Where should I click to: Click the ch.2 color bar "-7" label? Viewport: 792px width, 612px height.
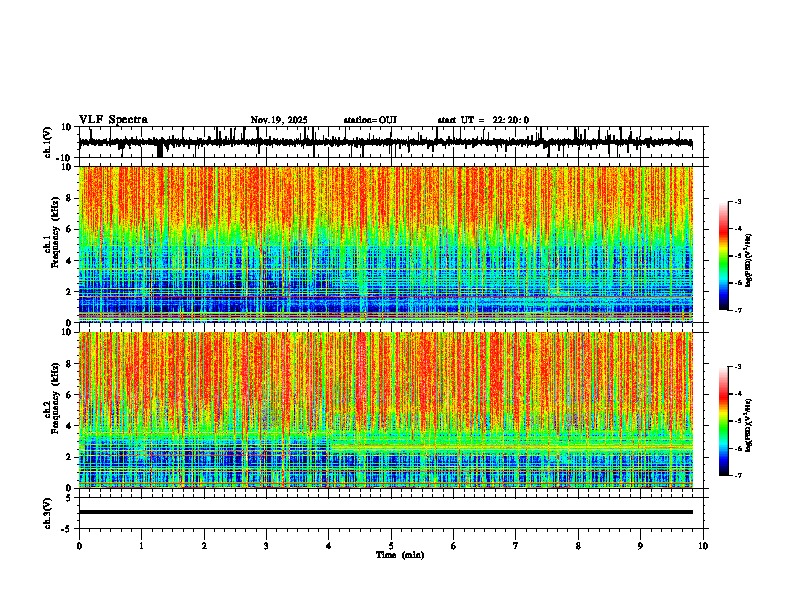point(737,476)
